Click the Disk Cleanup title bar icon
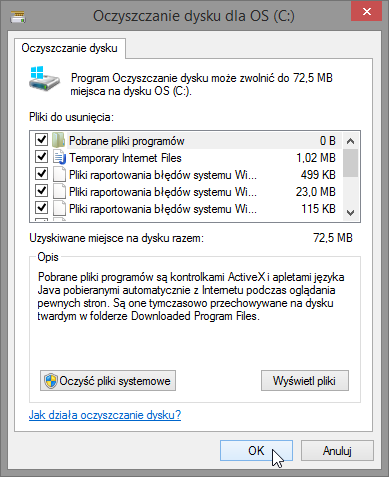The width and height of the screenshot is (389, 477). 18,16
